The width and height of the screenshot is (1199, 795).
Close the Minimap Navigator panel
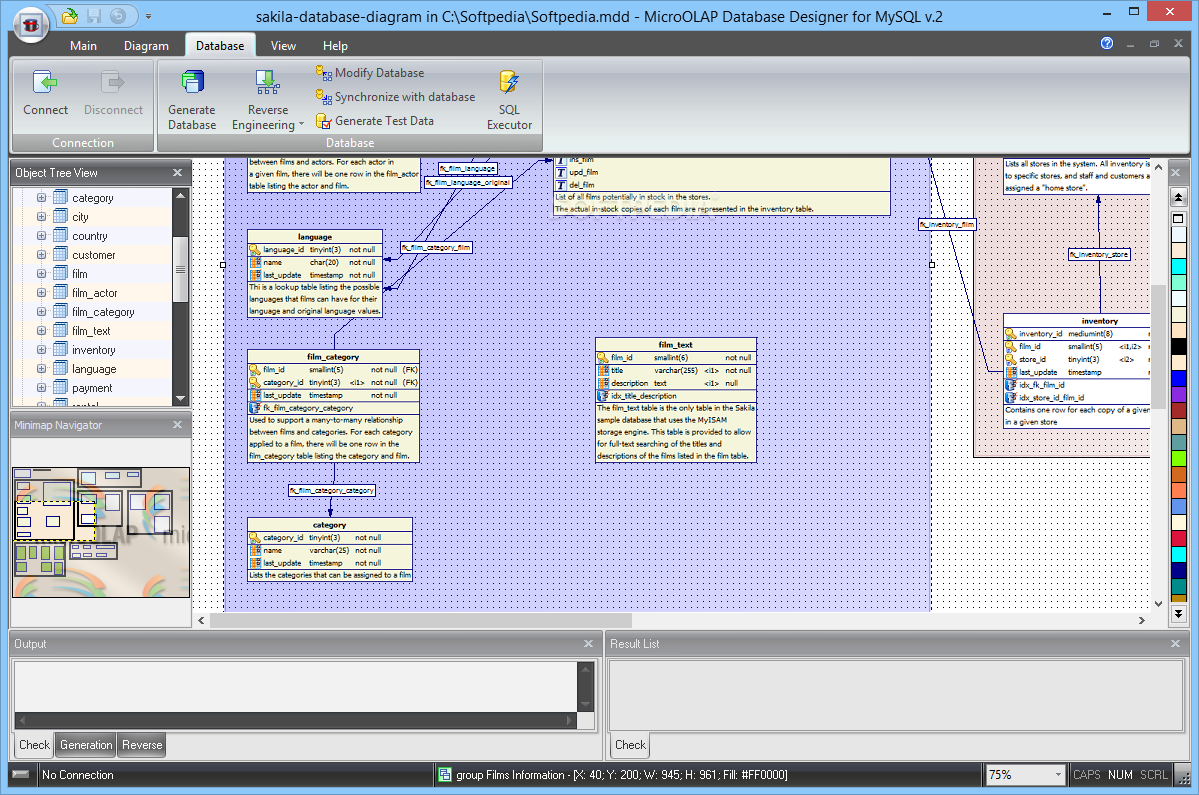[x=177, y=425]
